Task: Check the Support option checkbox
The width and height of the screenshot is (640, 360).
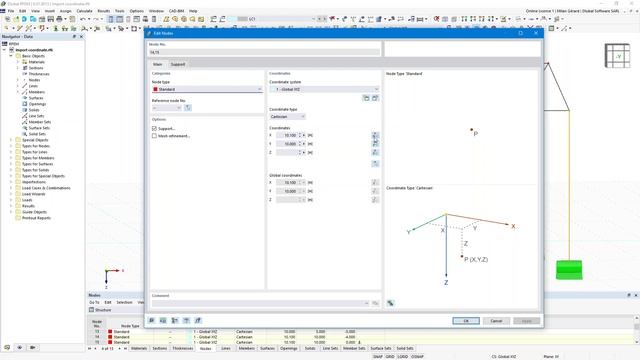Action: [x=154, y=129]
